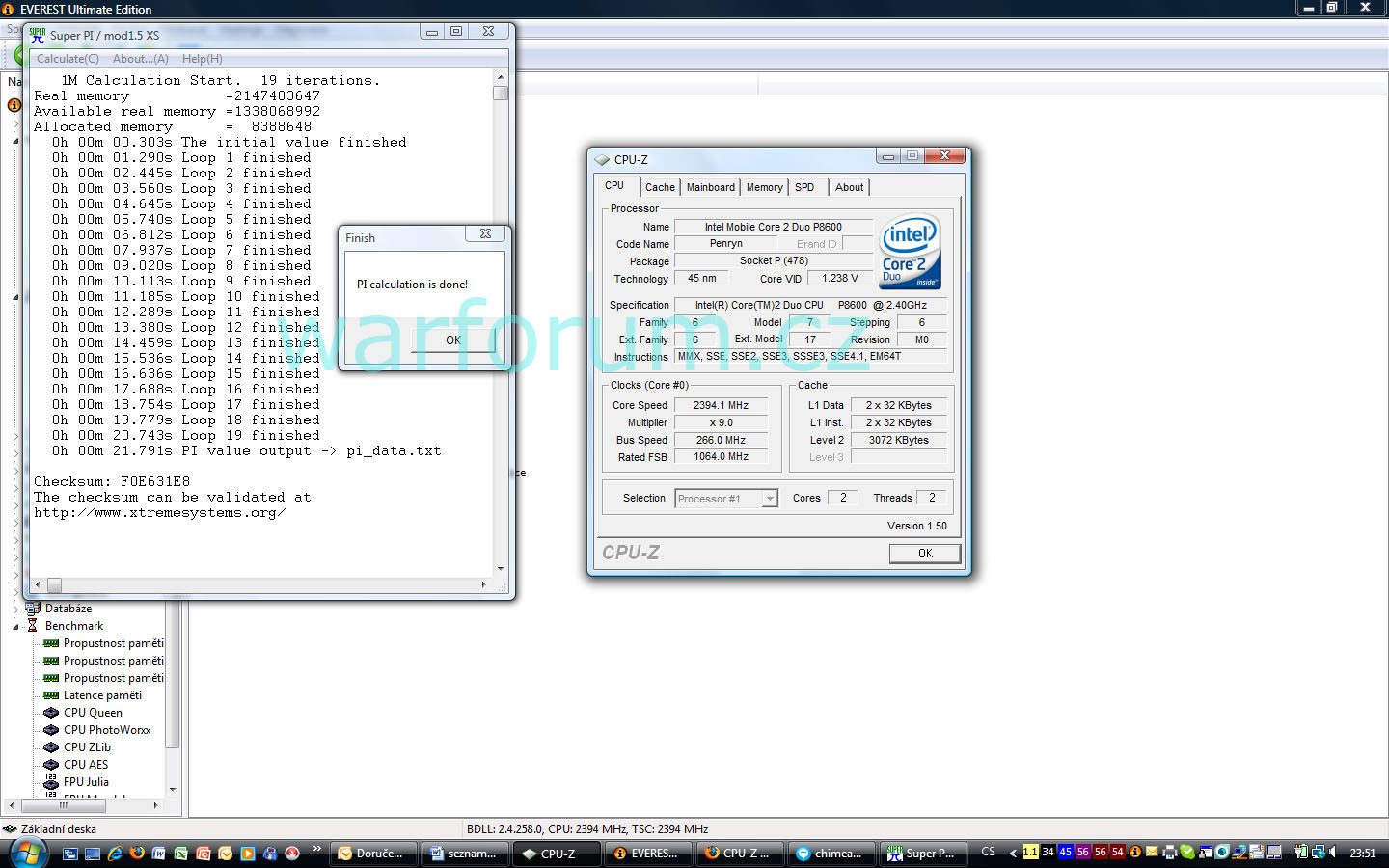
Task: Click the black 34 temperature tray icon
Action: click(1049, 853)
